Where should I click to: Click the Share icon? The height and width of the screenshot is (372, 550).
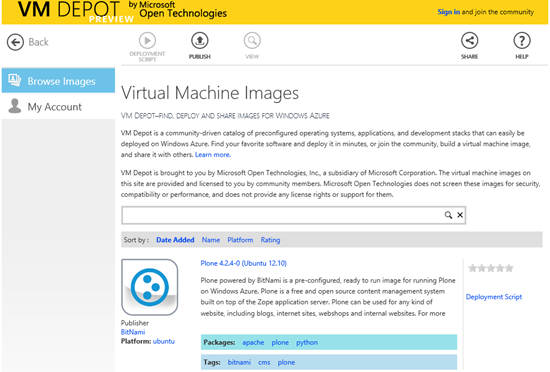(x=469, y=41)
